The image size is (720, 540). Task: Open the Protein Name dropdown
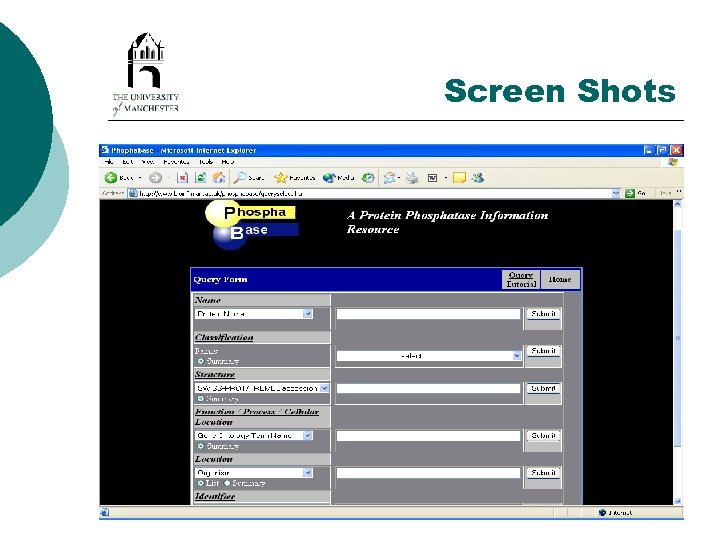[254, 314]
